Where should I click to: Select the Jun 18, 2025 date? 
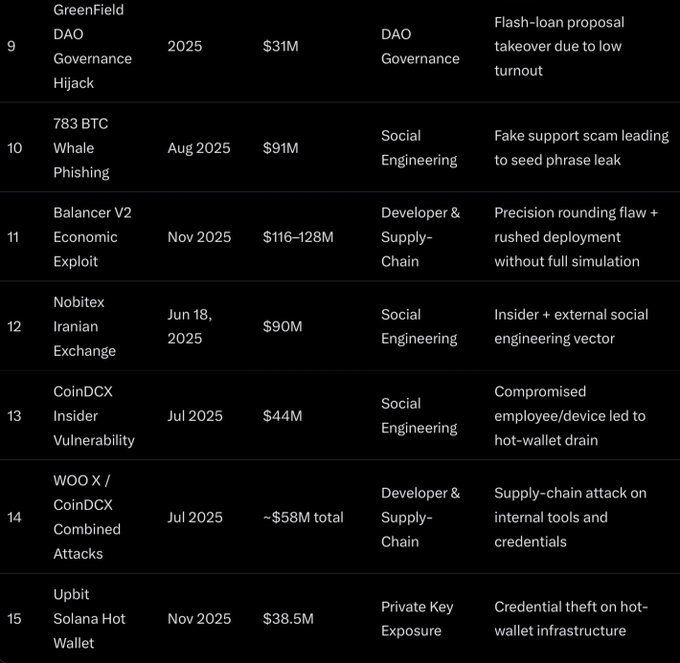(x=190, y=327)
